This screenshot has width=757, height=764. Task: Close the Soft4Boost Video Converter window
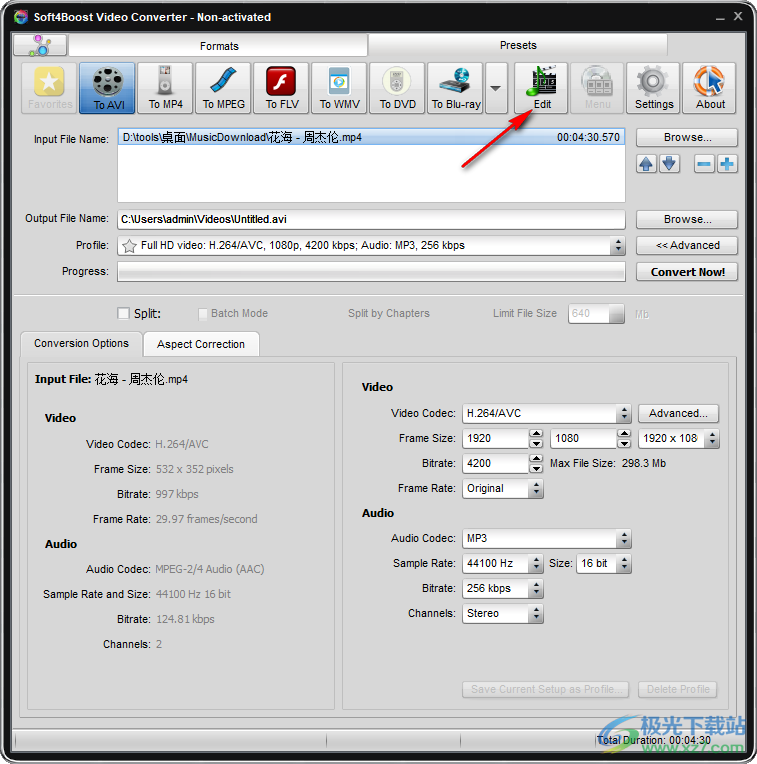pyautogui.click(x=738, y=17)
